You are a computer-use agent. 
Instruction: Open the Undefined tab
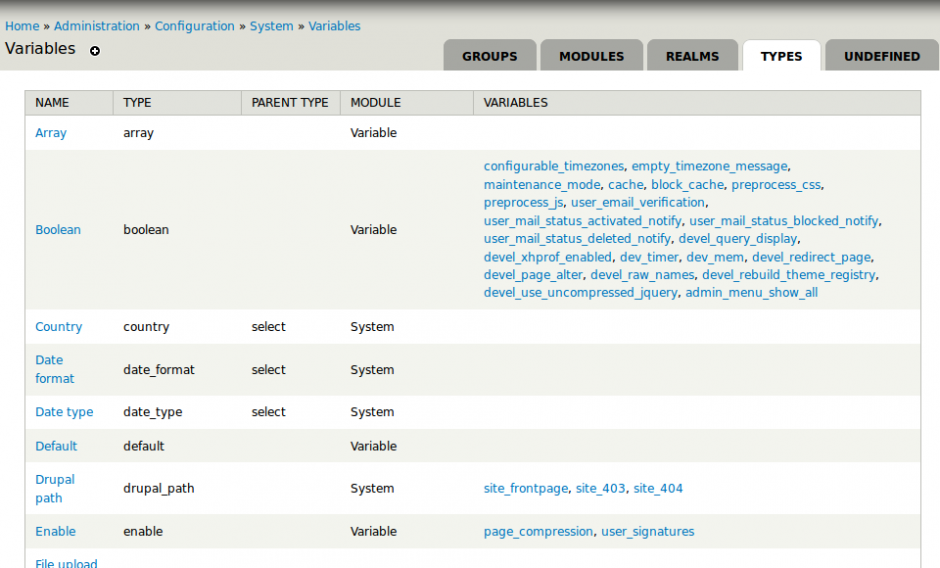coord(881,57)
